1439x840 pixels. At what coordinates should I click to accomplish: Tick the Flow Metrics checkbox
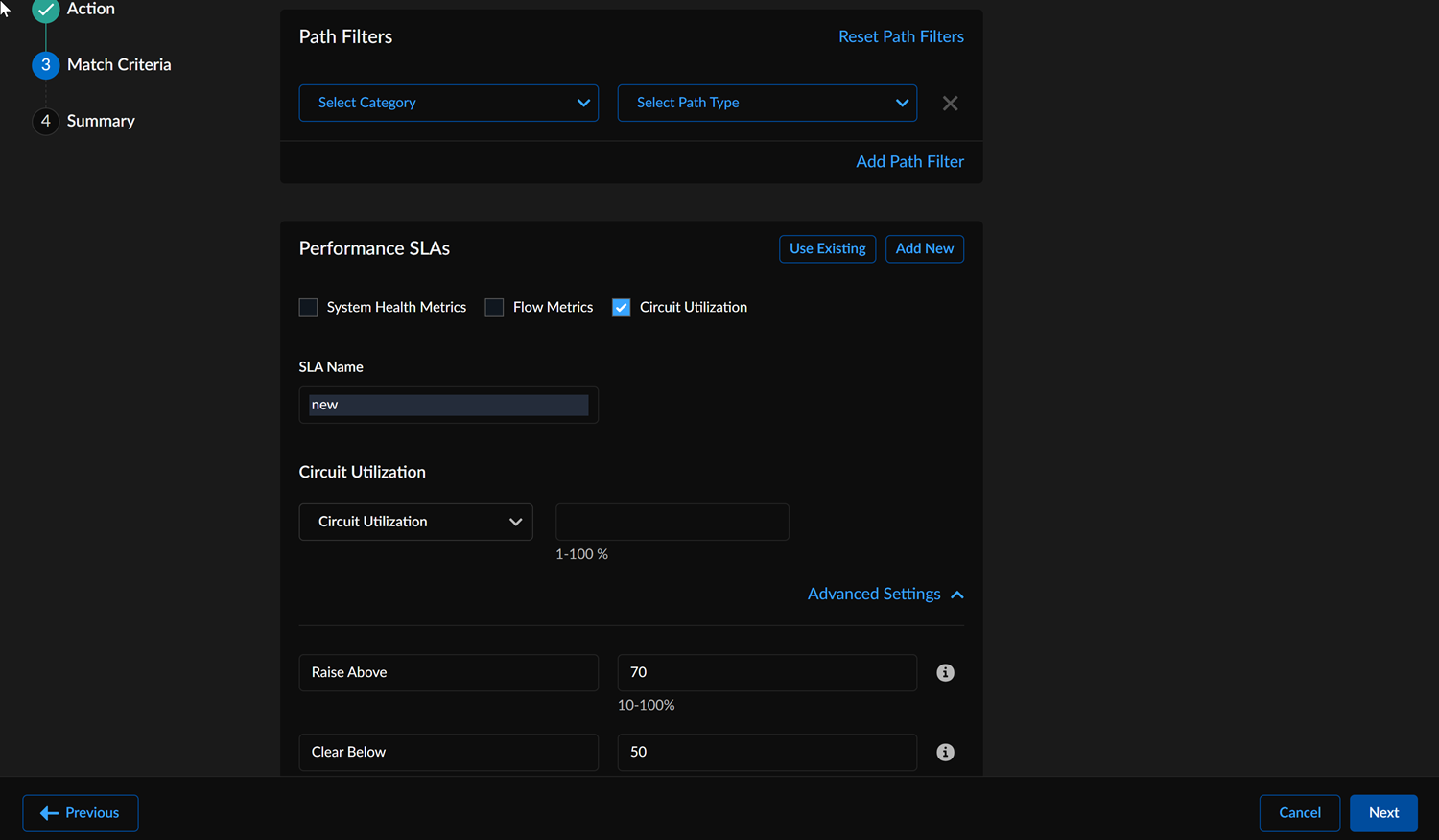494,308
